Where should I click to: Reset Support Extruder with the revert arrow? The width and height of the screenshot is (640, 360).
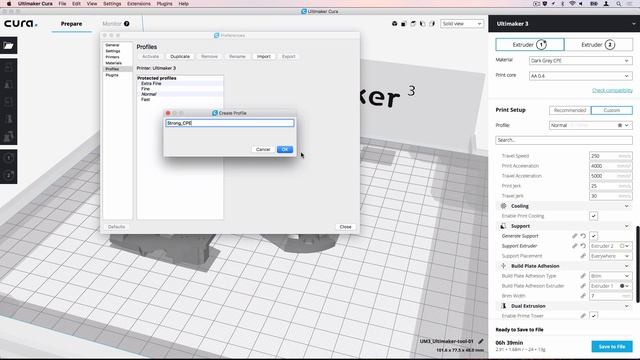click(583, 246)
